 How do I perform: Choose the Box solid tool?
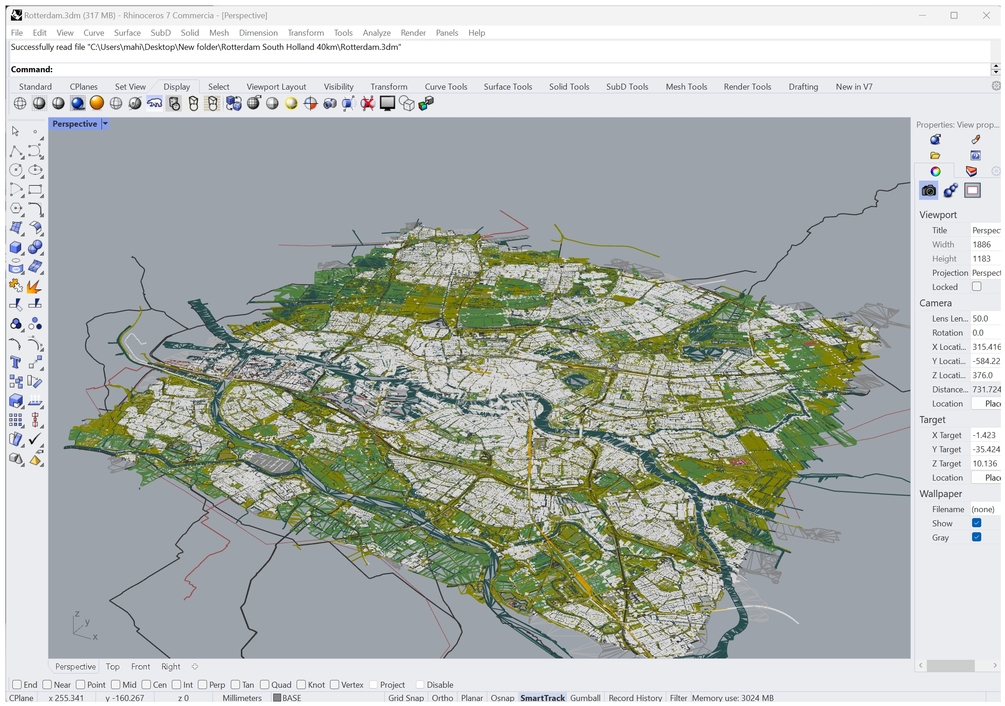16,247
